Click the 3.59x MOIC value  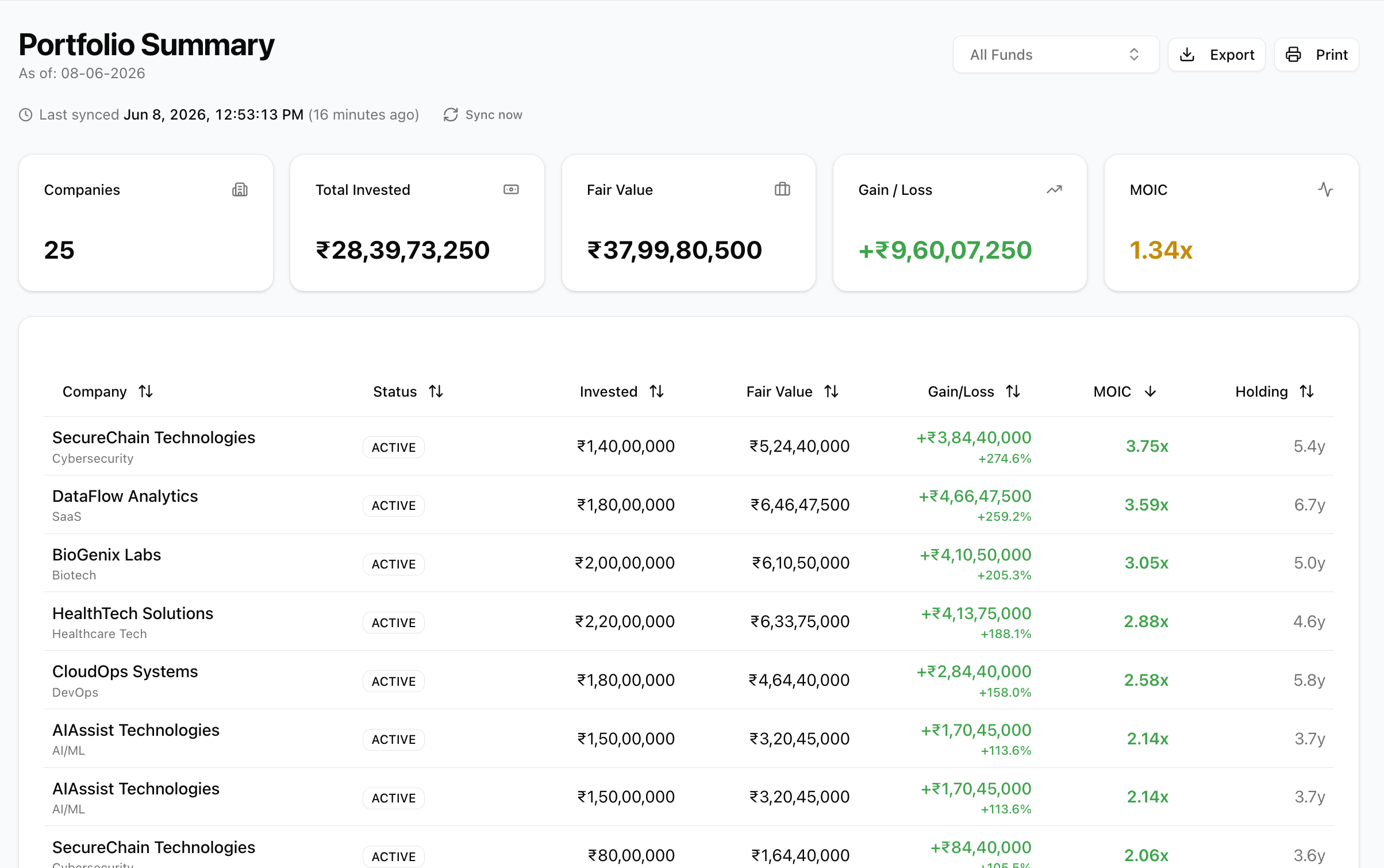click(x=1147, y=505)
